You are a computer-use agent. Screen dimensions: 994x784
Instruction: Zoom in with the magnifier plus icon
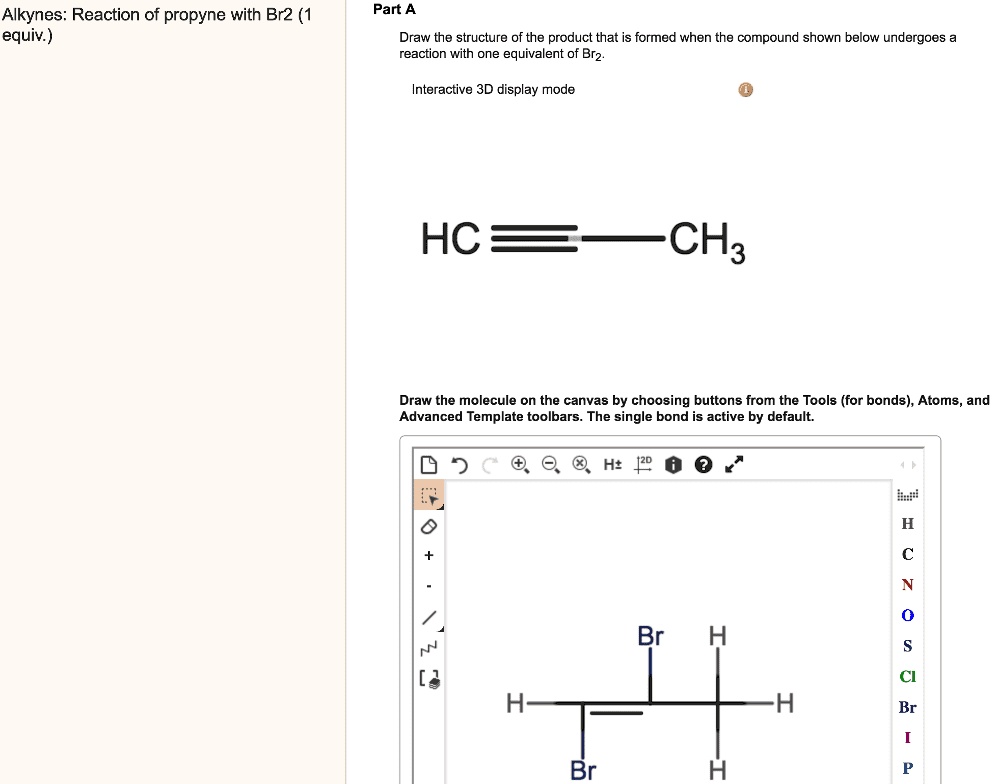tap(520, 464)
